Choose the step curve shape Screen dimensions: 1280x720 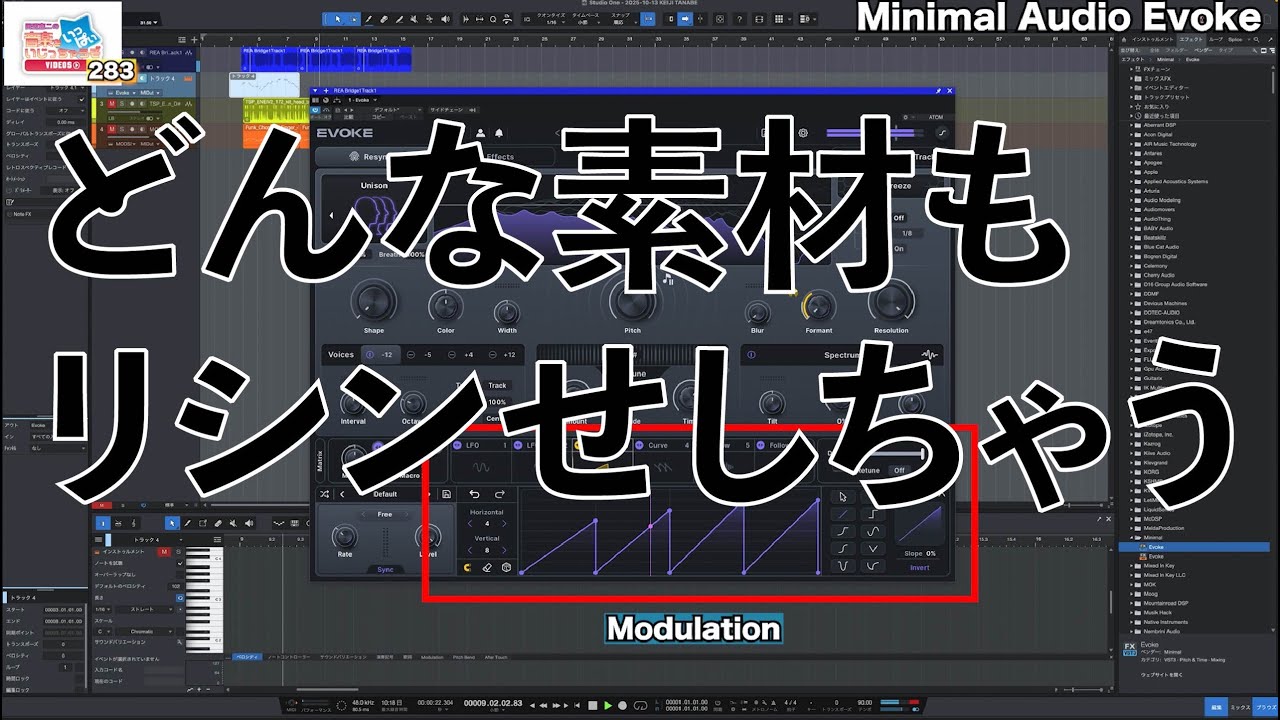[872, 514]
